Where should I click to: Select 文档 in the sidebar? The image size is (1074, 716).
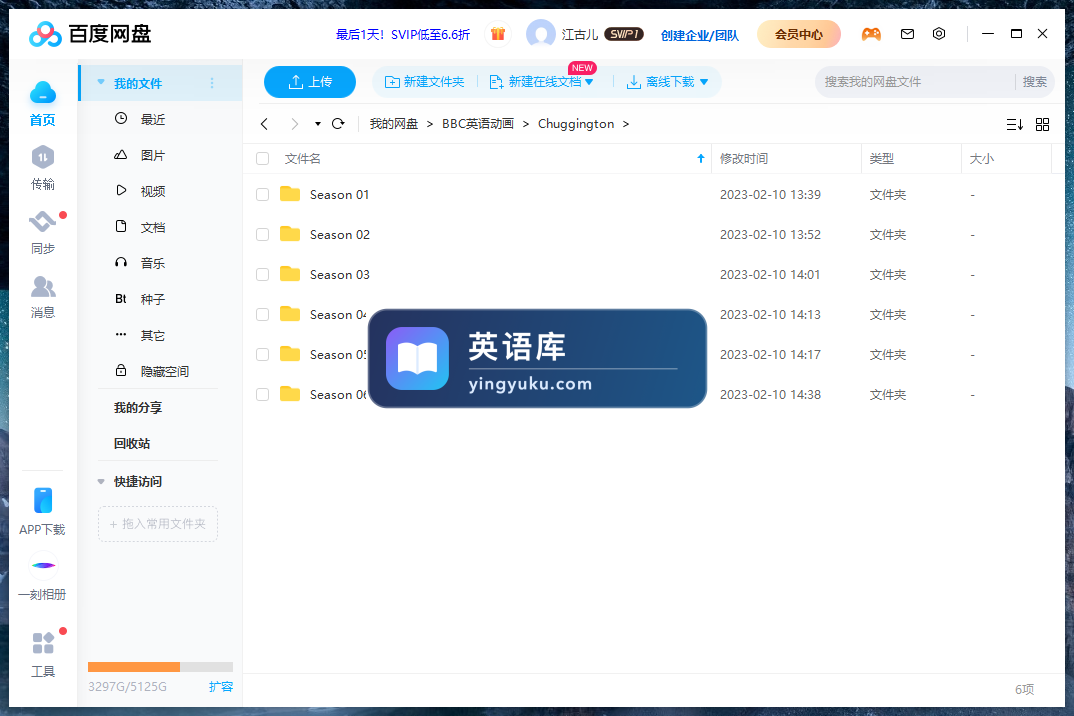[153, 227]
